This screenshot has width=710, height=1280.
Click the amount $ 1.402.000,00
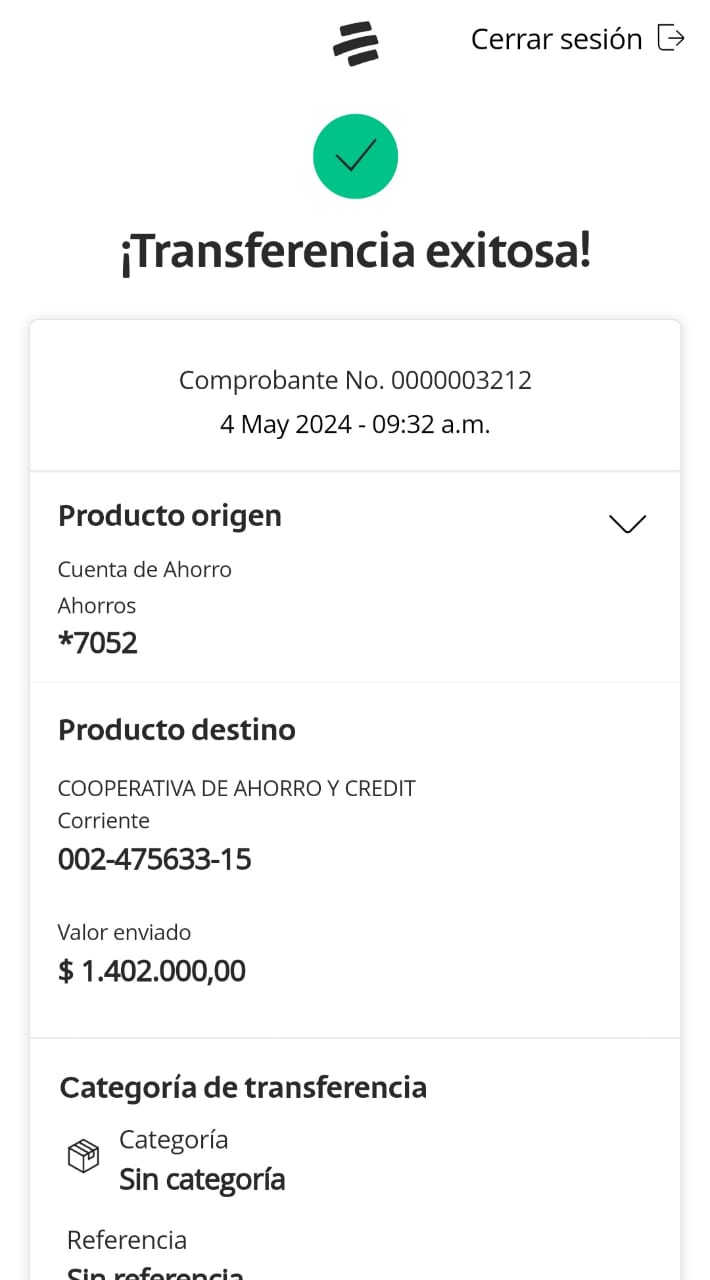[152, 971]
